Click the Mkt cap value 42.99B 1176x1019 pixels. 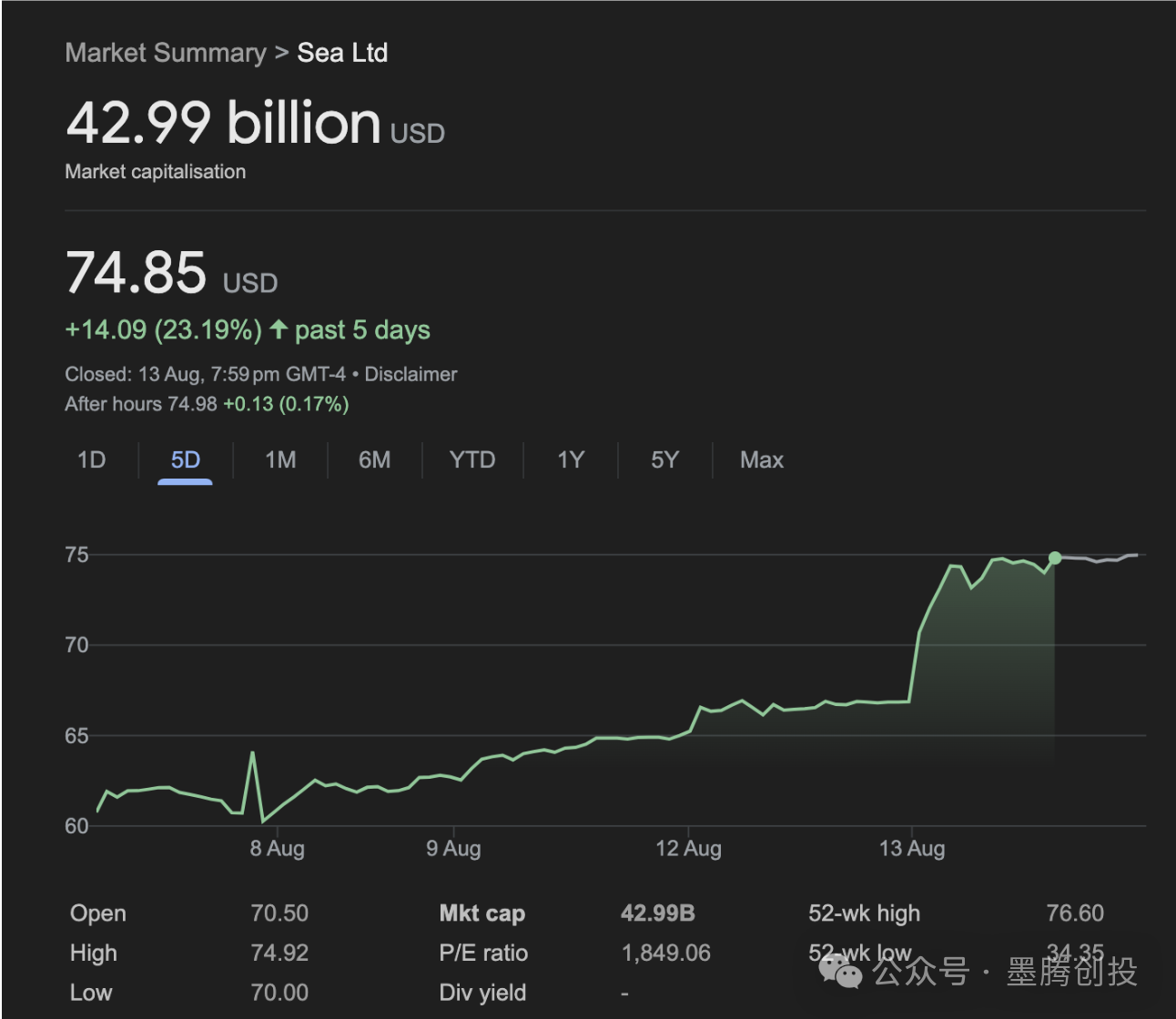pyautogui.click(x=657, y=913)
